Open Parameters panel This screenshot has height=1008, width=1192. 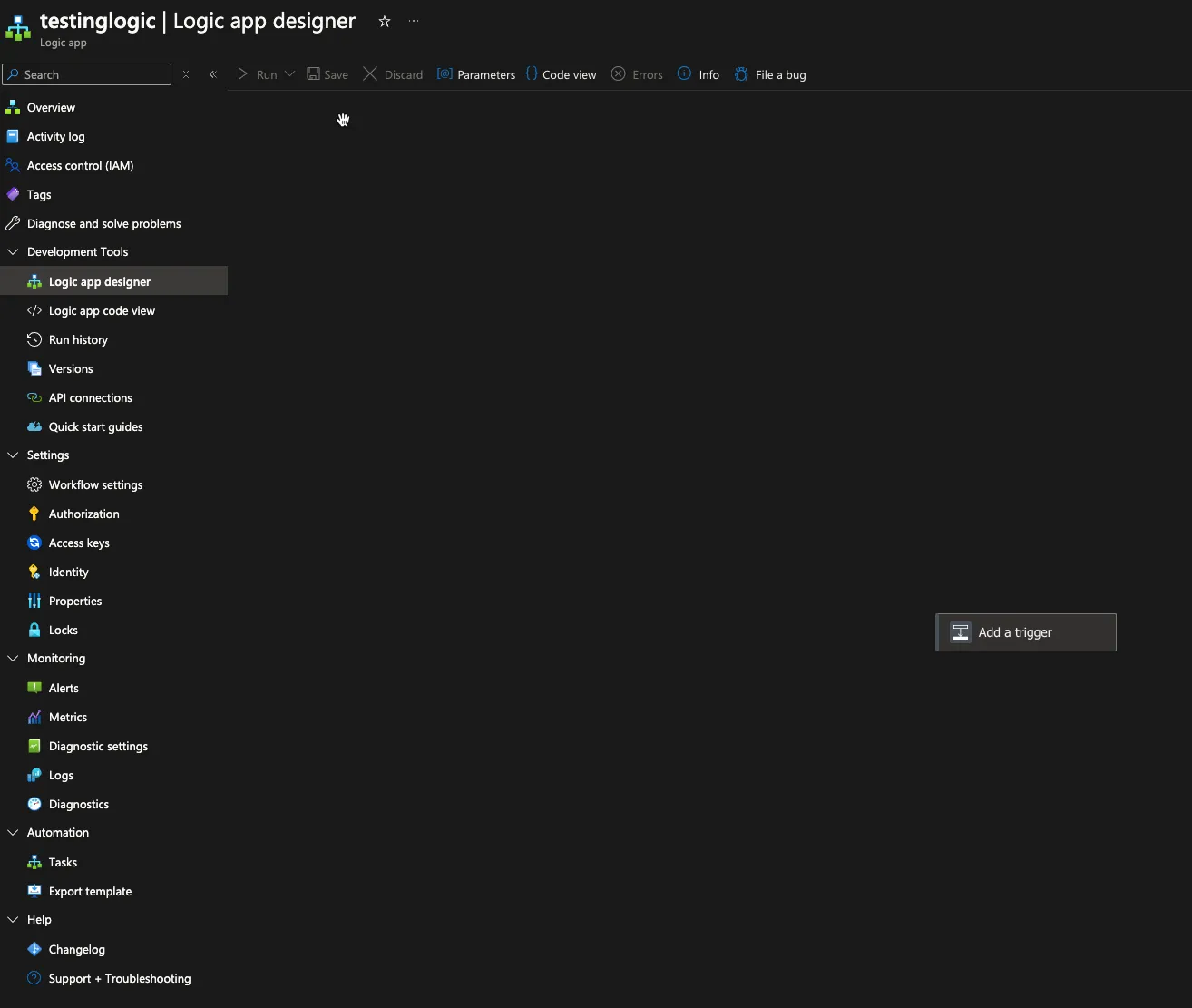[x=476, y=74]
